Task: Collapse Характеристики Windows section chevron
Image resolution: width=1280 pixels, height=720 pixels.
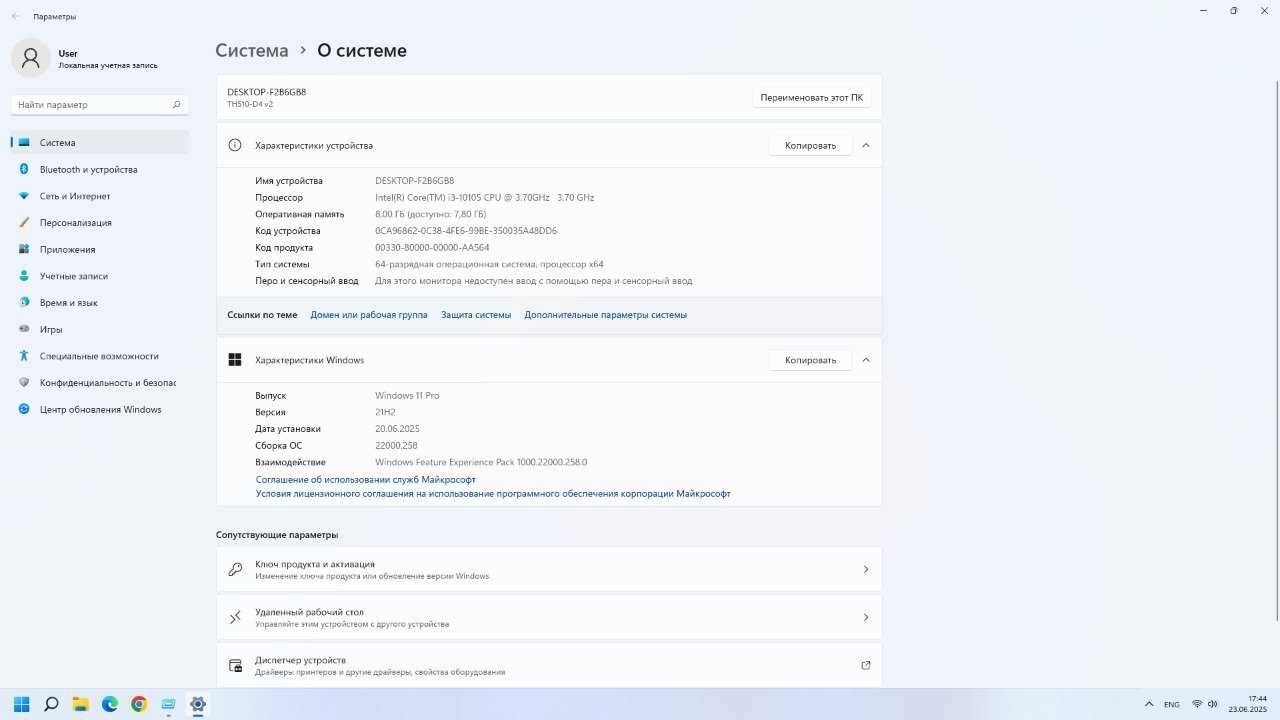Action: pyautogui.click(x=866, y=360)
